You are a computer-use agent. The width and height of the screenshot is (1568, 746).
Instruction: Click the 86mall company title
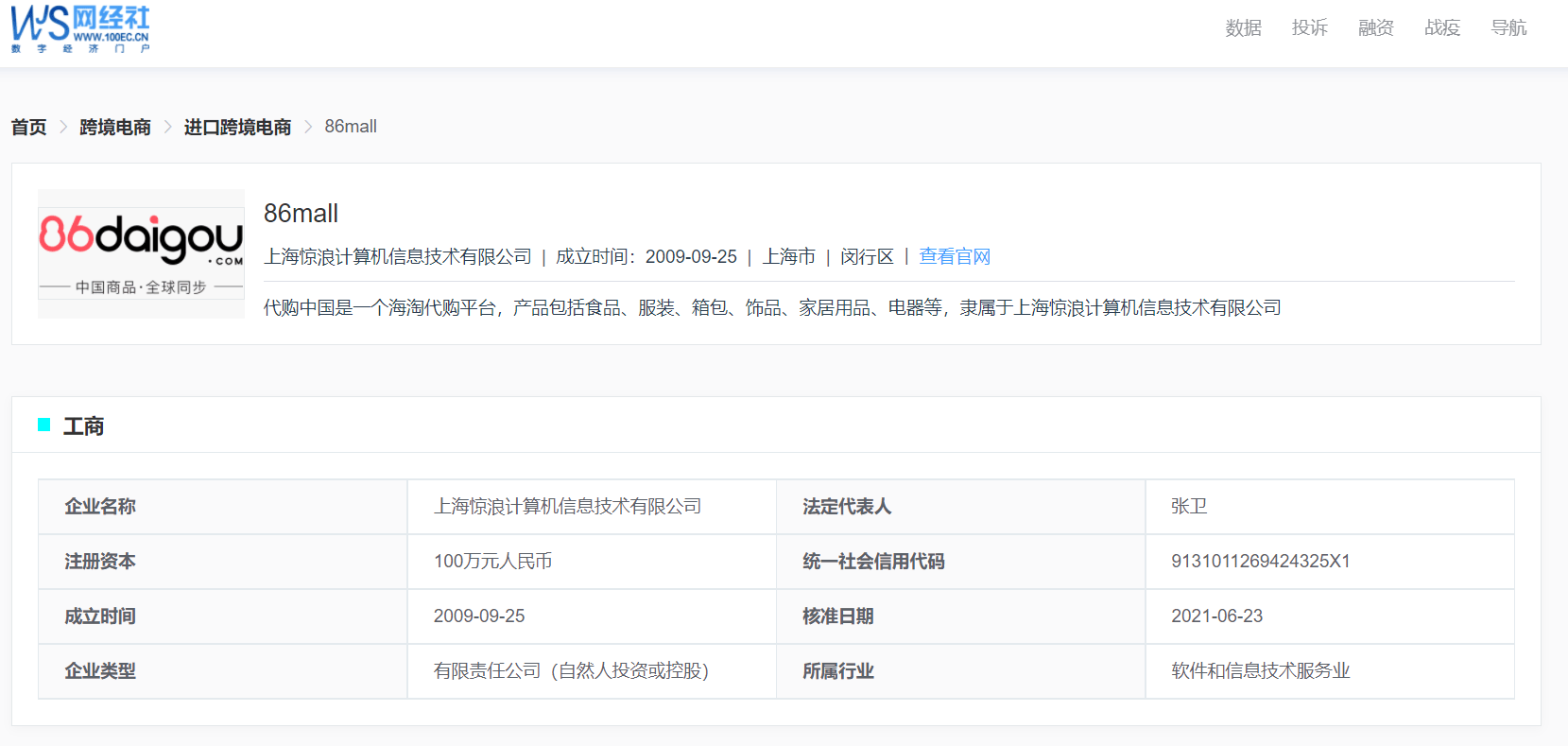point(301,214)
